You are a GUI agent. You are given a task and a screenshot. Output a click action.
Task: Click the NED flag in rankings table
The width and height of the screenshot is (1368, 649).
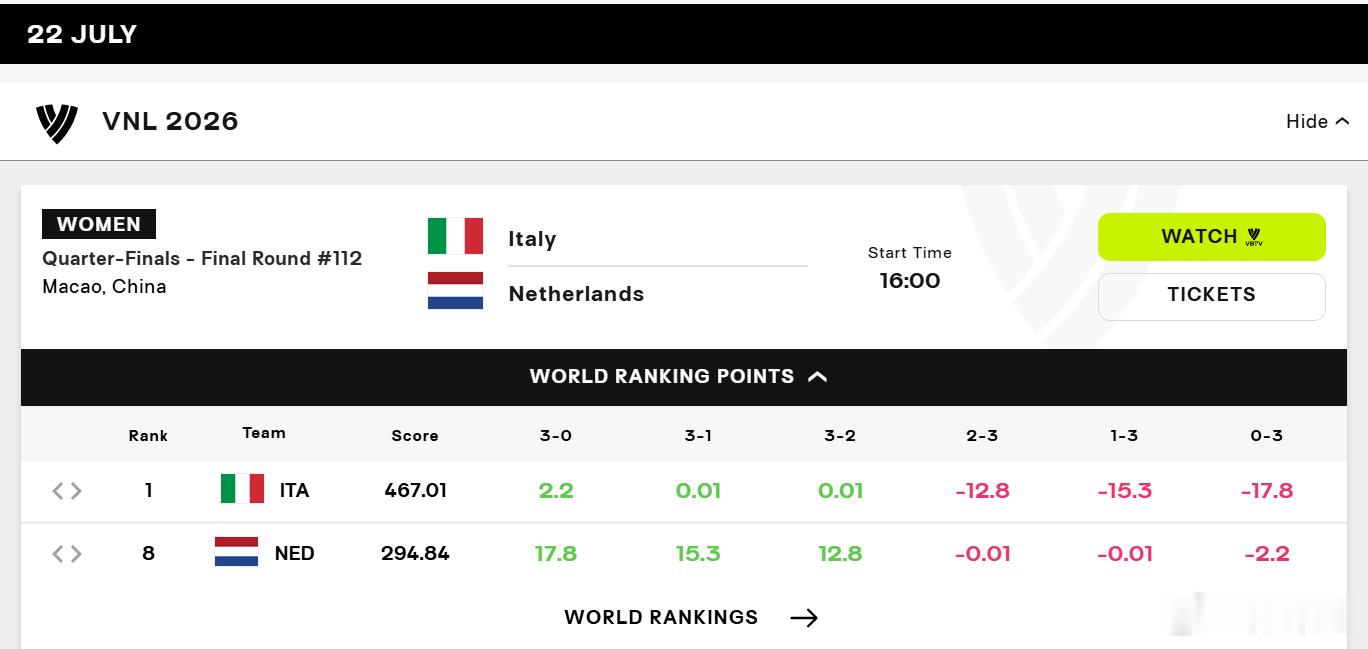[x=236, y=552]
